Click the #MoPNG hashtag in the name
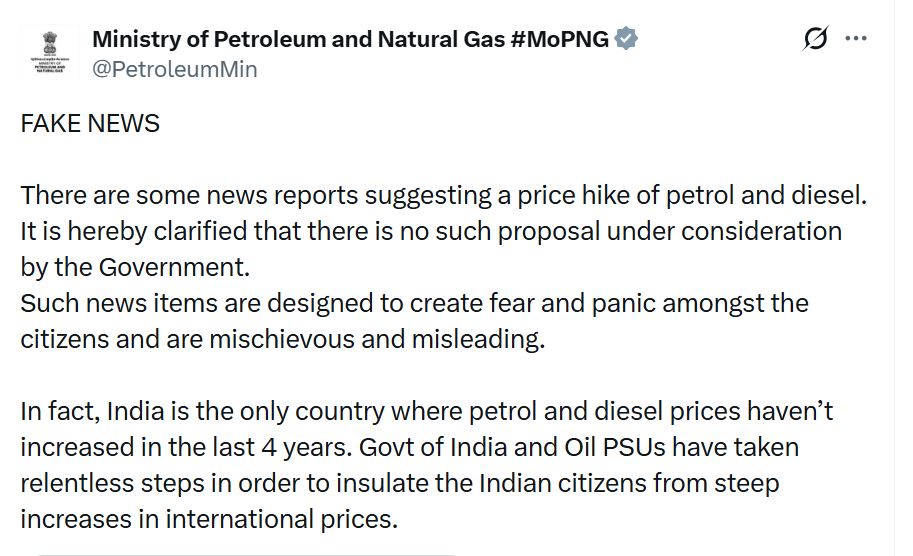913x556 pixels. tap(560, 40)
